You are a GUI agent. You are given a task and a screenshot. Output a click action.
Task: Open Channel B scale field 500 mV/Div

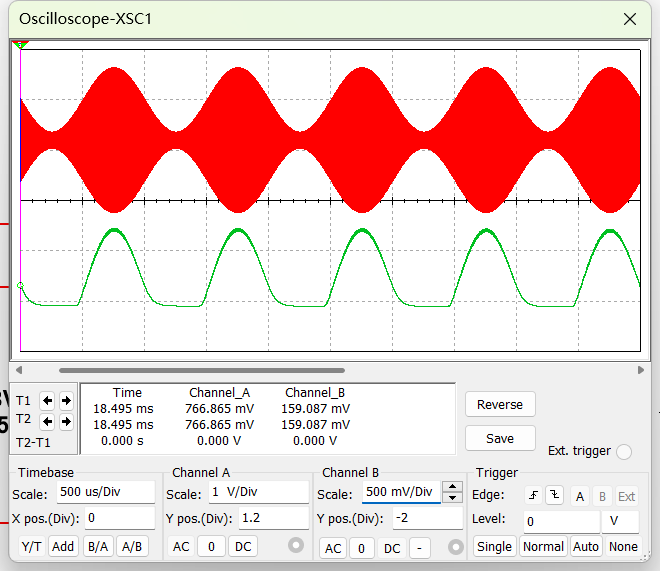coord(401,492)
